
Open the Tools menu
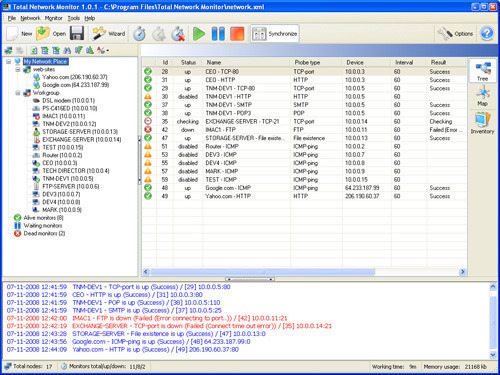click(x=74, y=18)
